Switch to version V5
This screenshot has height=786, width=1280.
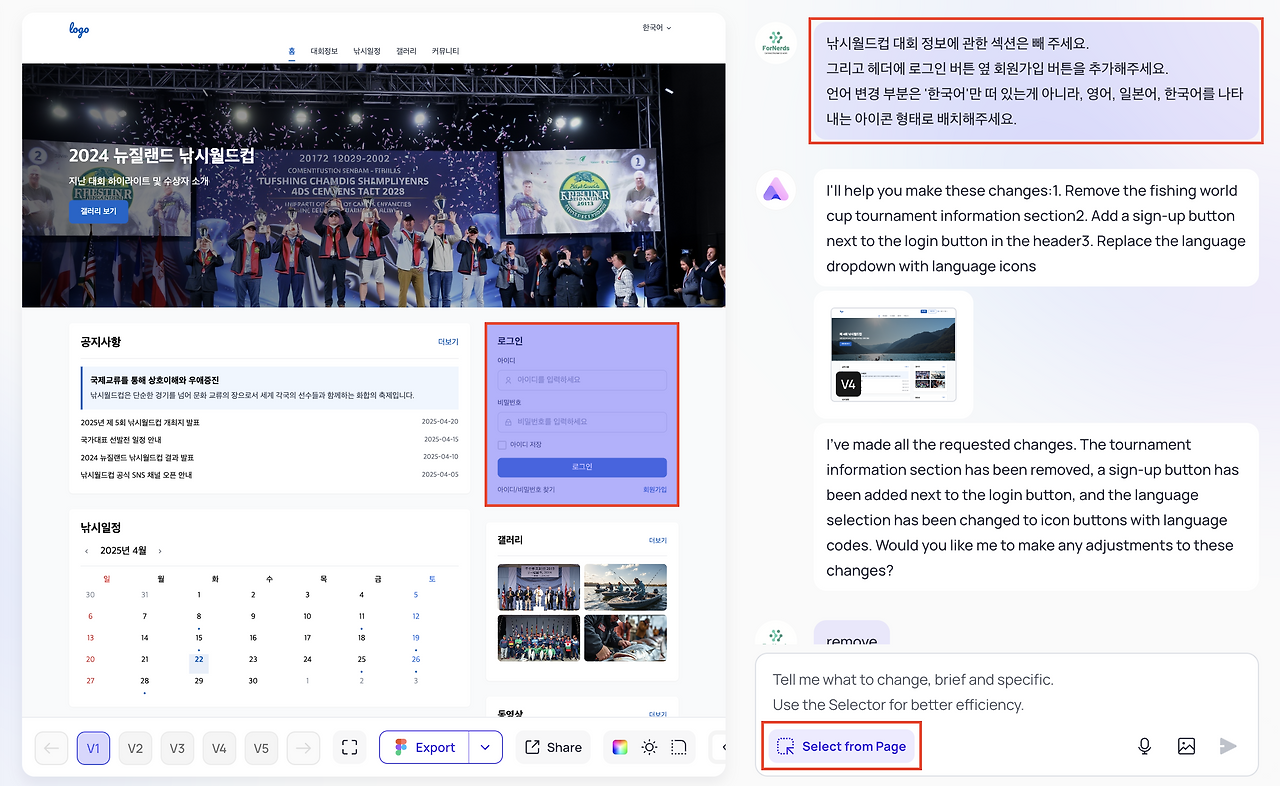261,747
